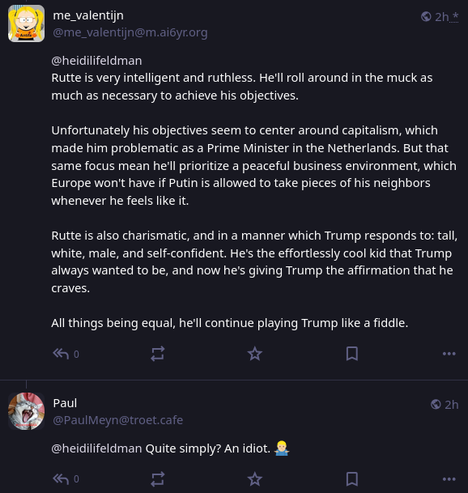Open more options menu on Paul's post

click(449, 479)
